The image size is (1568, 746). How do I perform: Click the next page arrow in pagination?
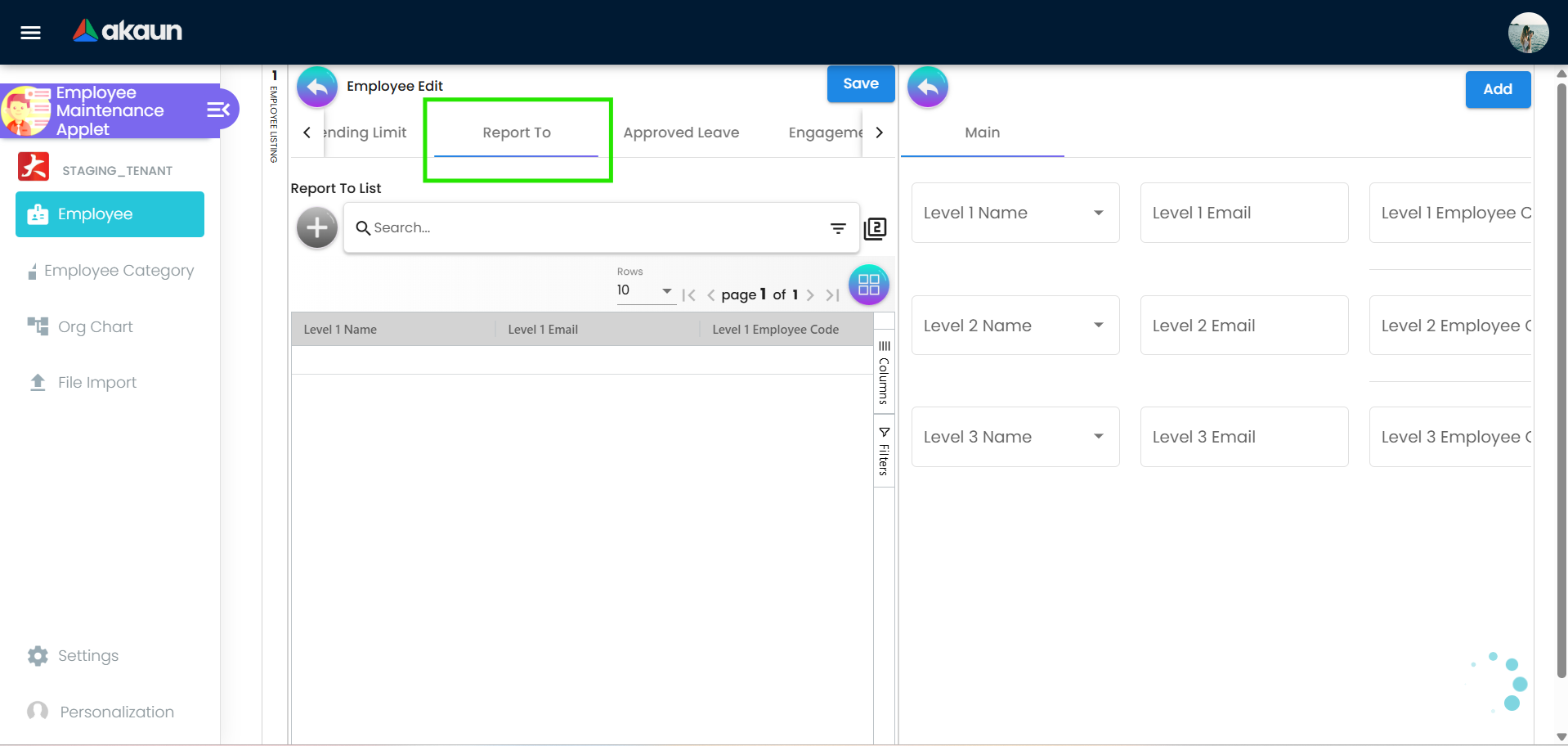tap(810, 294)
